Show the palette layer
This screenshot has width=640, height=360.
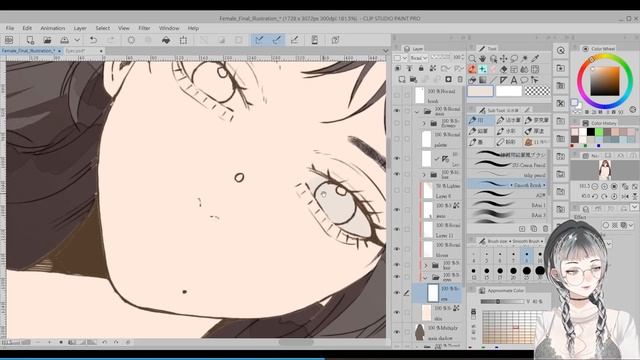coord(397,139)
